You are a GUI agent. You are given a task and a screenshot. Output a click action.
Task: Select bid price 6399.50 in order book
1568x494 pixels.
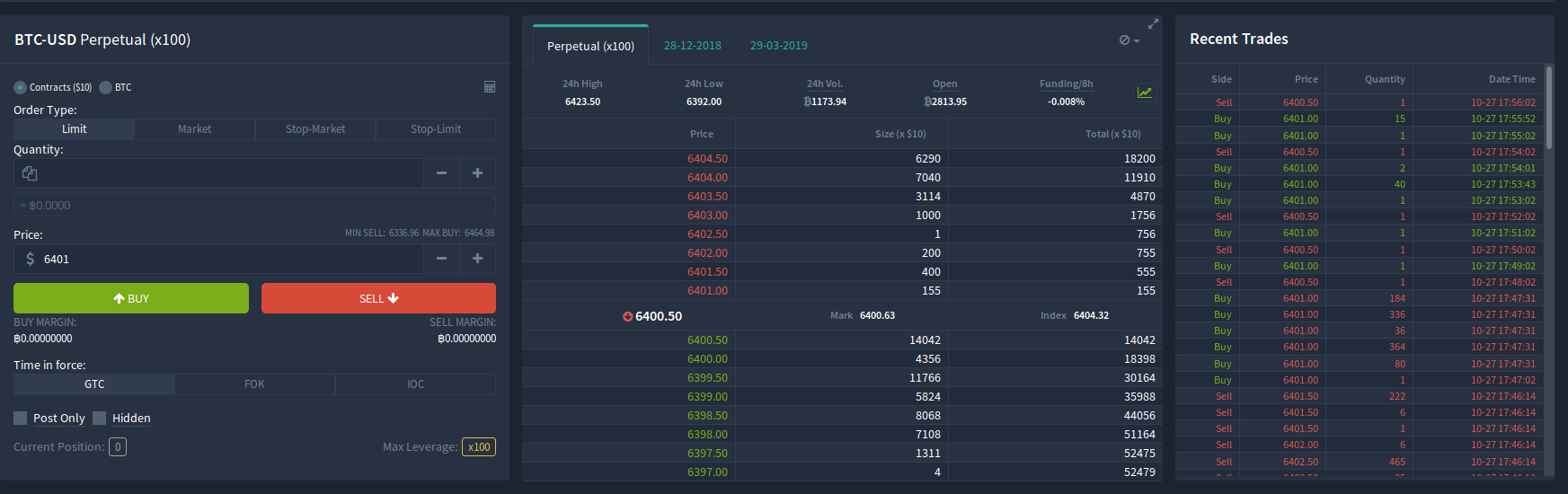tap(707, 378)
